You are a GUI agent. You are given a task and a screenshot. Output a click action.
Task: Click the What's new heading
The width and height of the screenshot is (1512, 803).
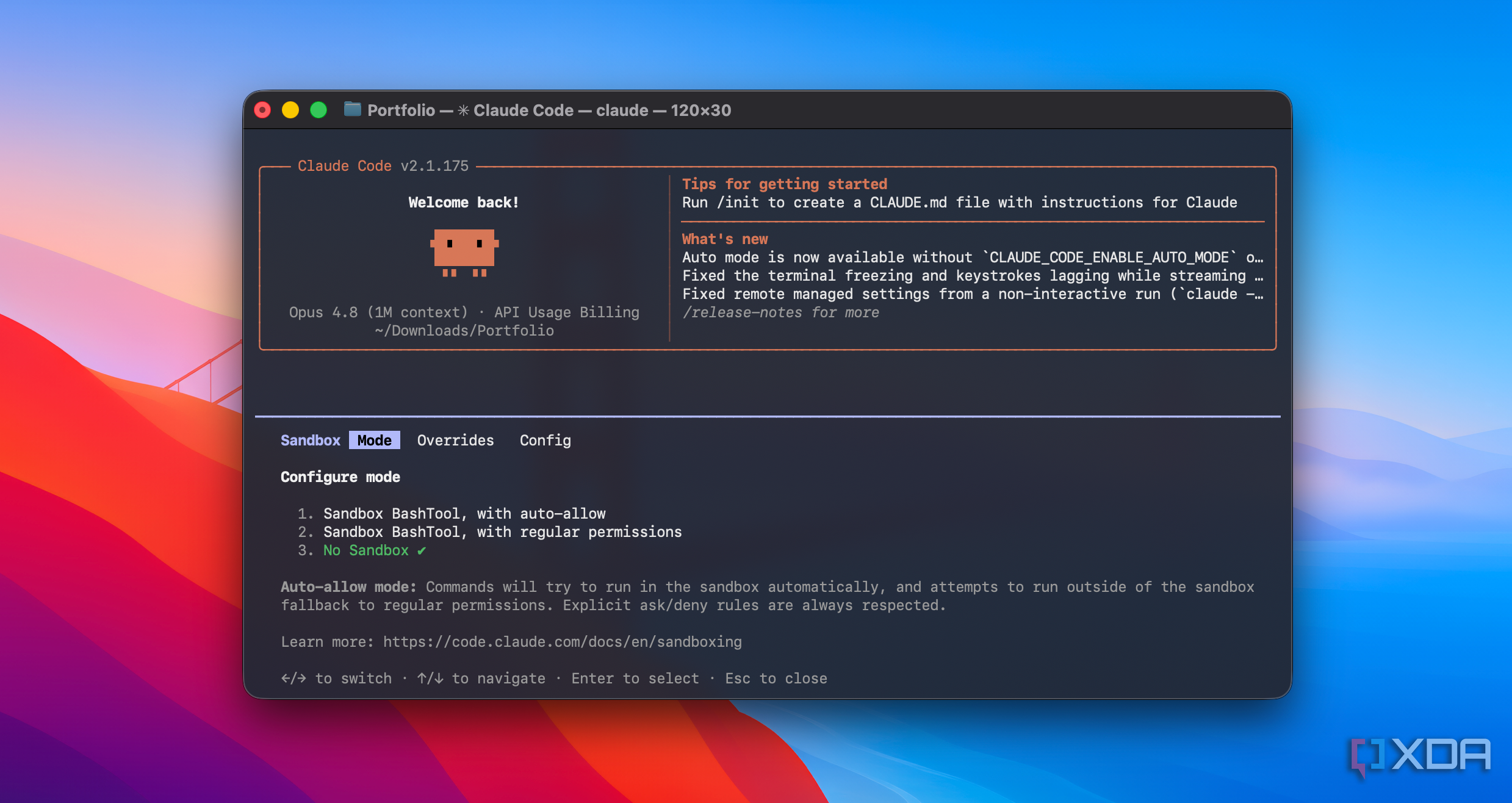(724, 239)
